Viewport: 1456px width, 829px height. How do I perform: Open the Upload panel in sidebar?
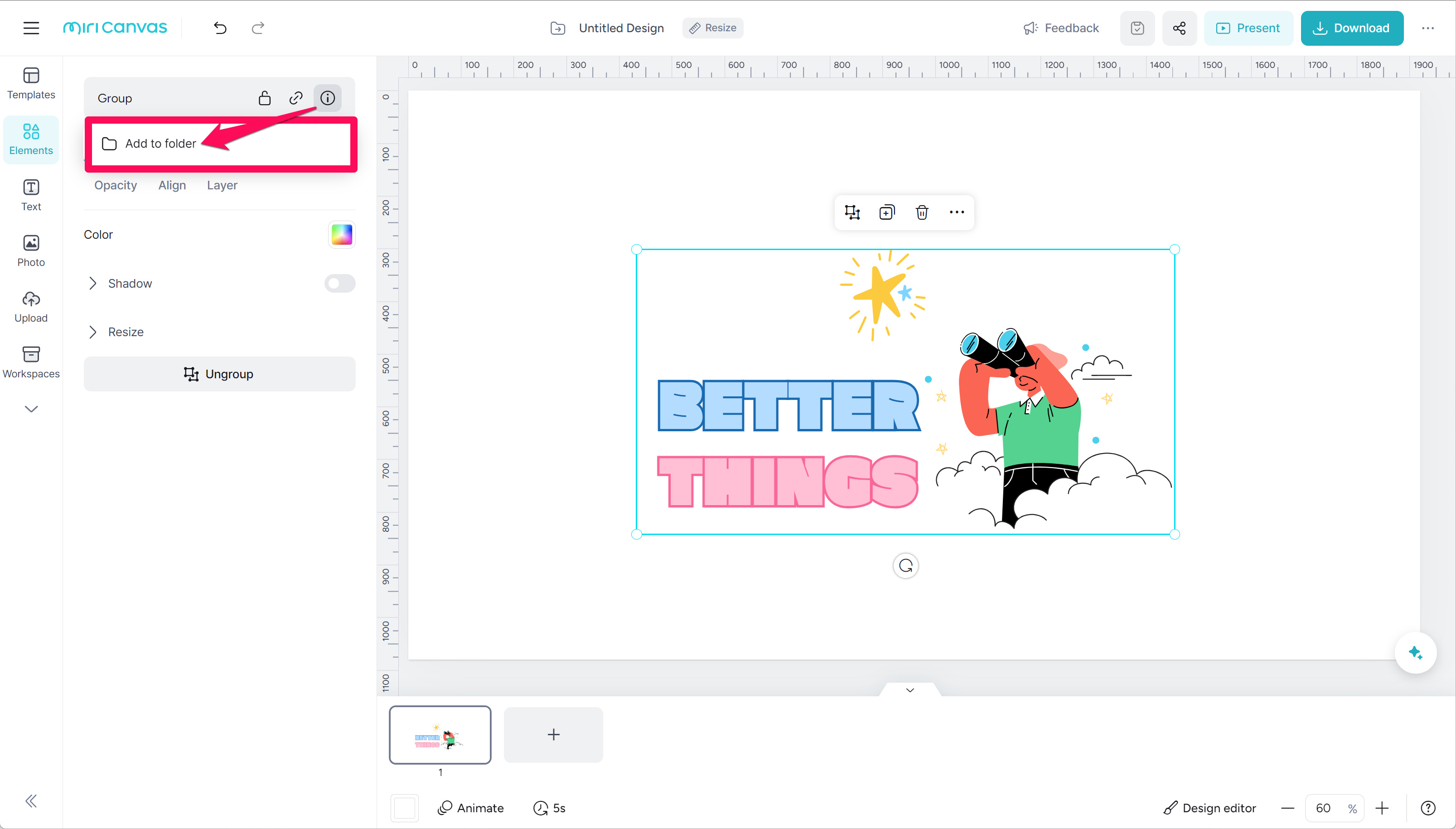[31, 307]
